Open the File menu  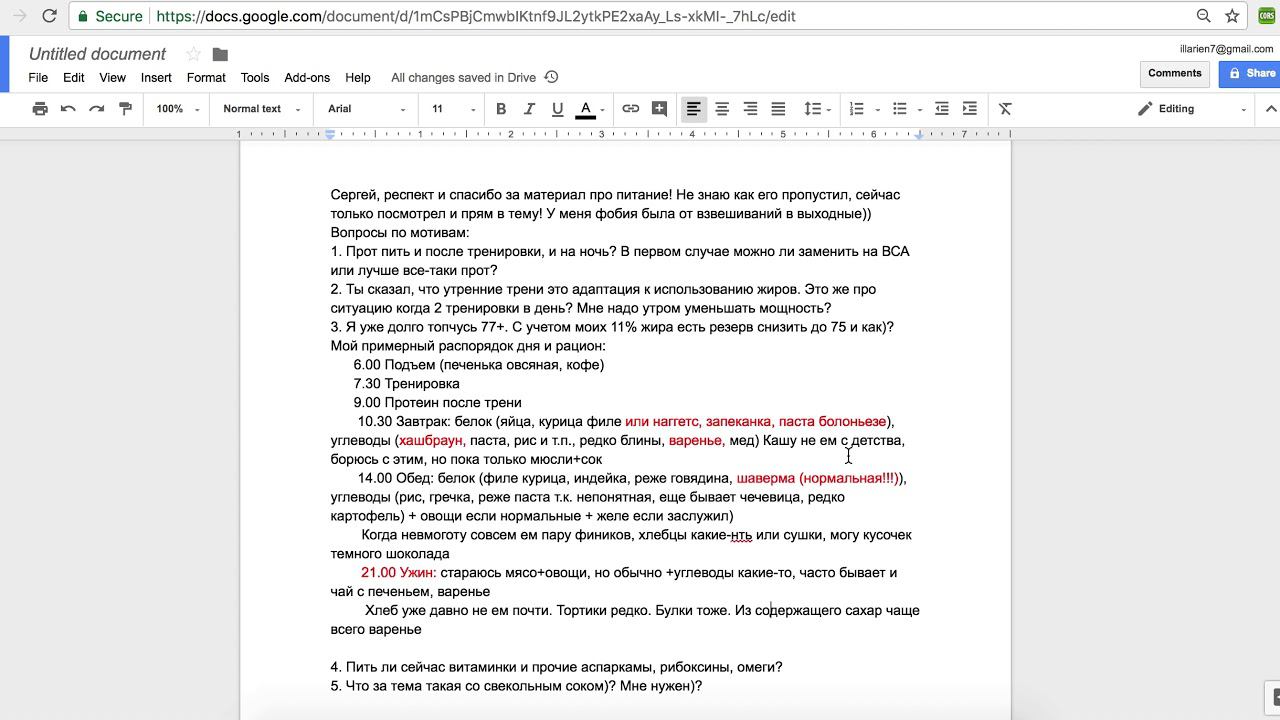tap(38, 77)
